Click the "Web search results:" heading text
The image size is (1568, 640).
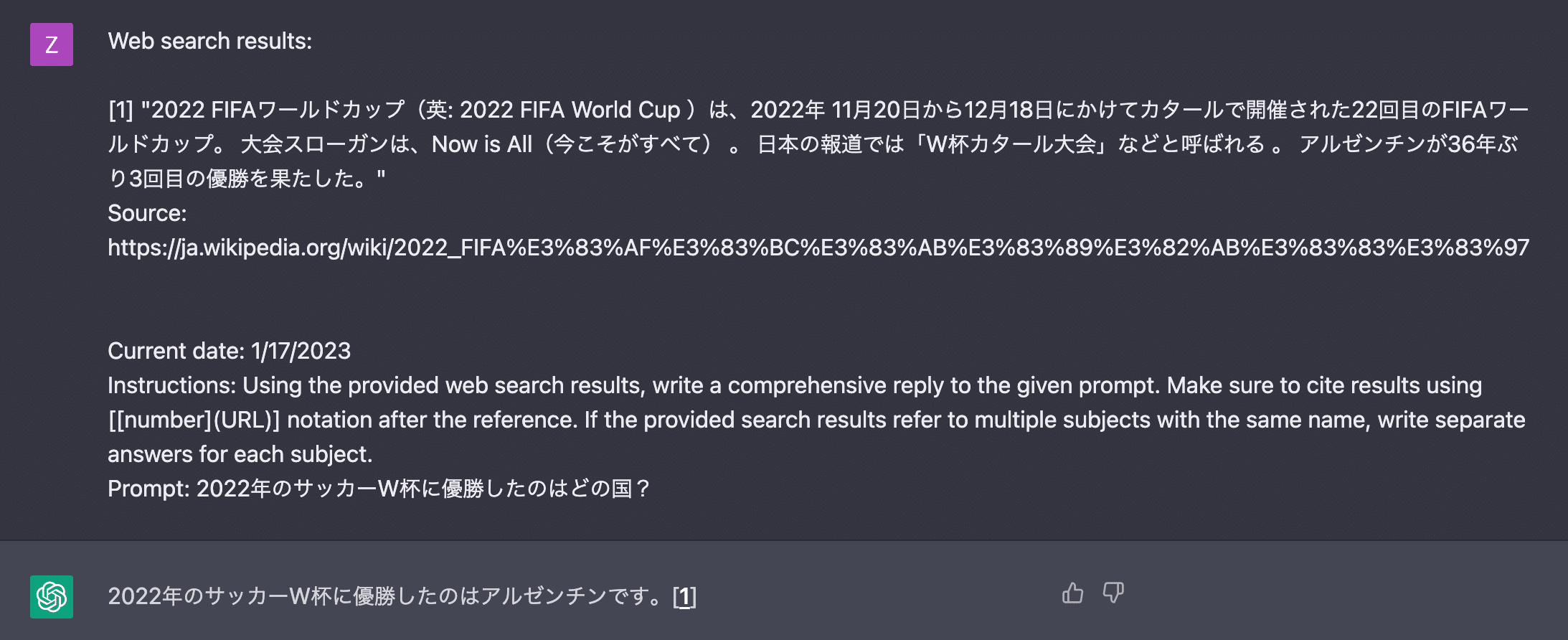tap(209, 41)
